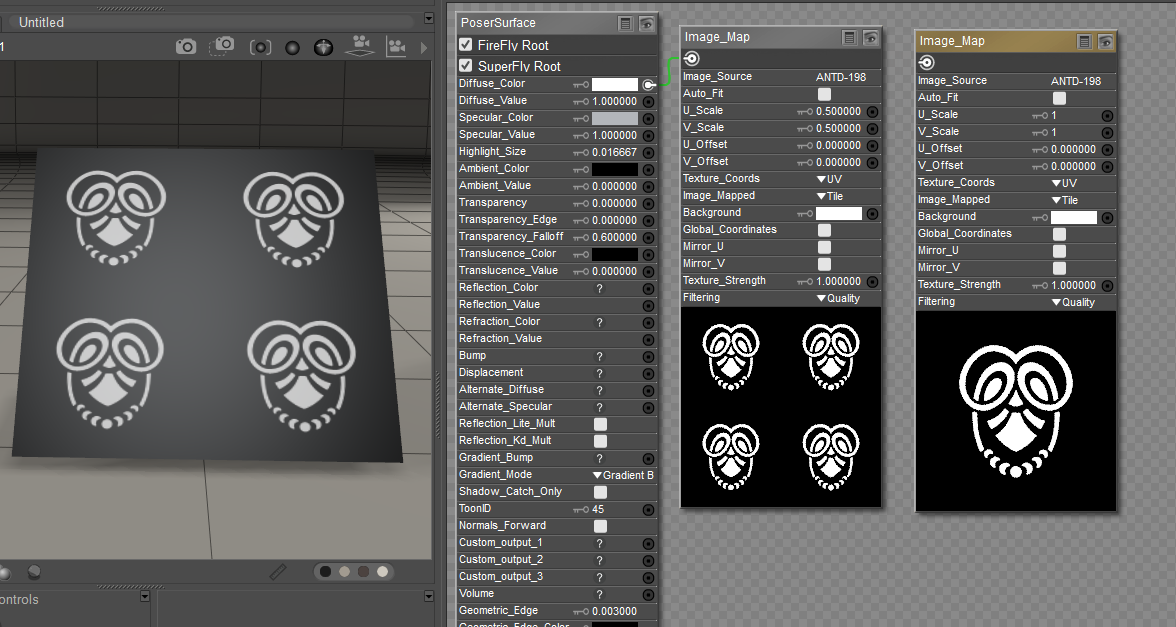This screenshot has height=627, width=1176.
Task: Toggle the PoserSurface node preview eye icon
Action: click(x=647, y=23)
